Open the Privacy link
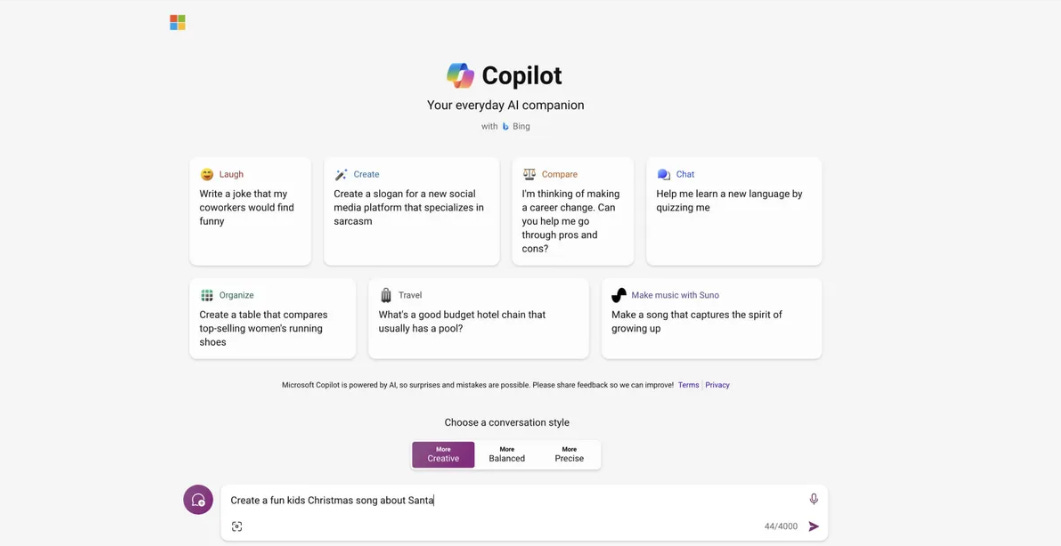Viewport: 1061px width, 546px height. 717,385
